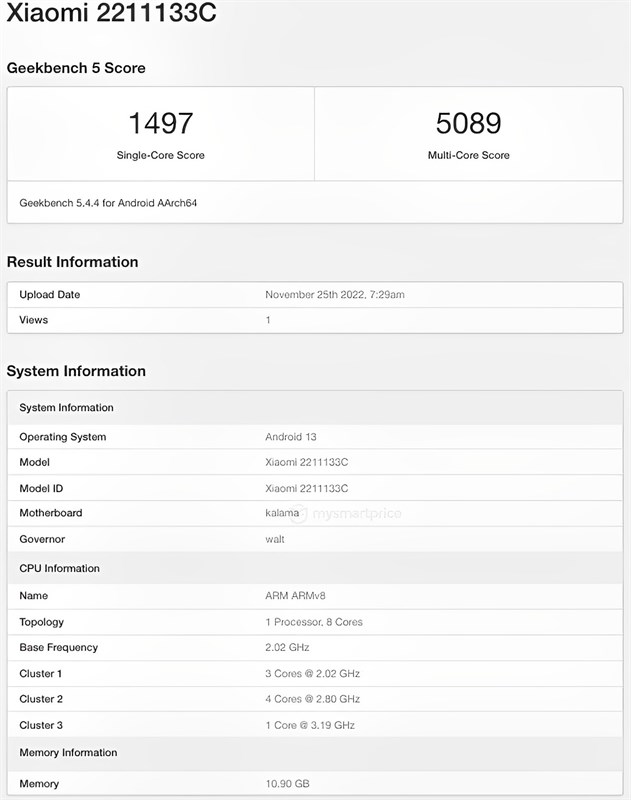
Task: Click the 'Memory Information' table header row
Action: tap(315, 753)
